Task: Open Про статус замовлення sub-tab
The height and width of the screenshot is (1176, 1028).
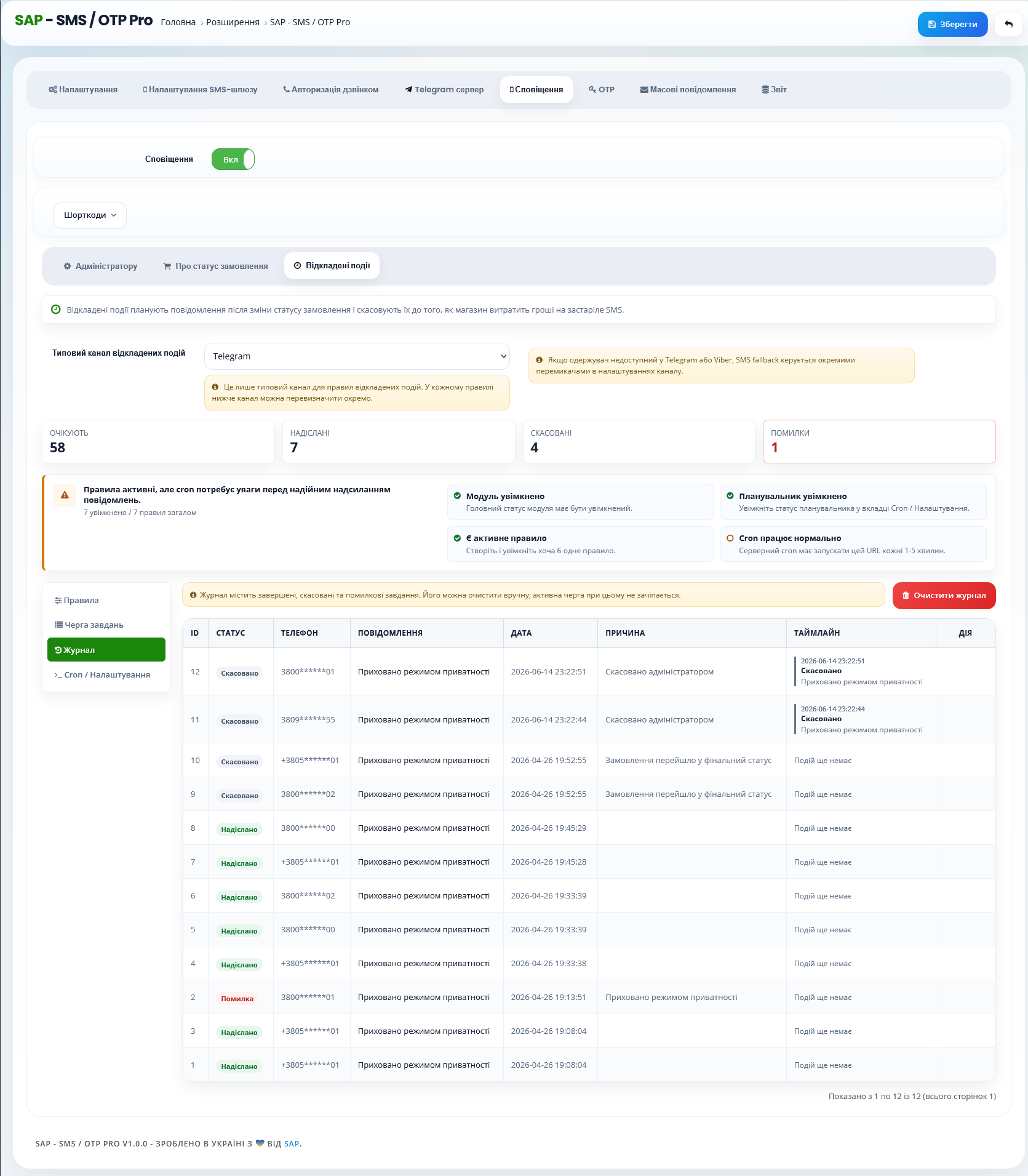Action: [215, 266]
